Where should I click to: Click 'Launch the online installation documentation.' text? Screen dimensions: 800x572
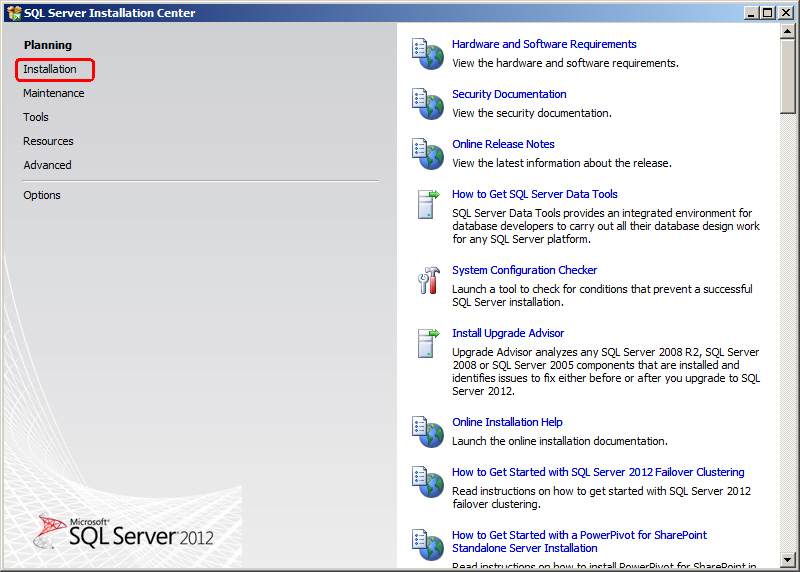(560, 441)
